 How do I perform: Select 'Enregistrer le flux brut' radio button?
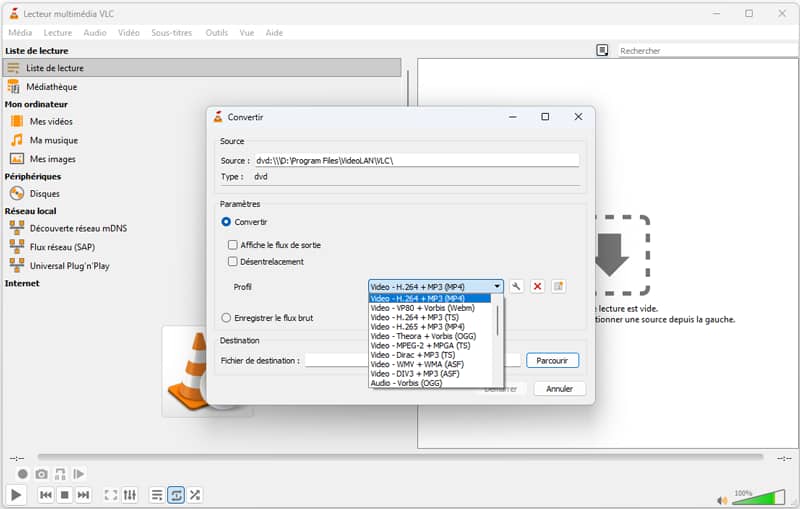226,318
